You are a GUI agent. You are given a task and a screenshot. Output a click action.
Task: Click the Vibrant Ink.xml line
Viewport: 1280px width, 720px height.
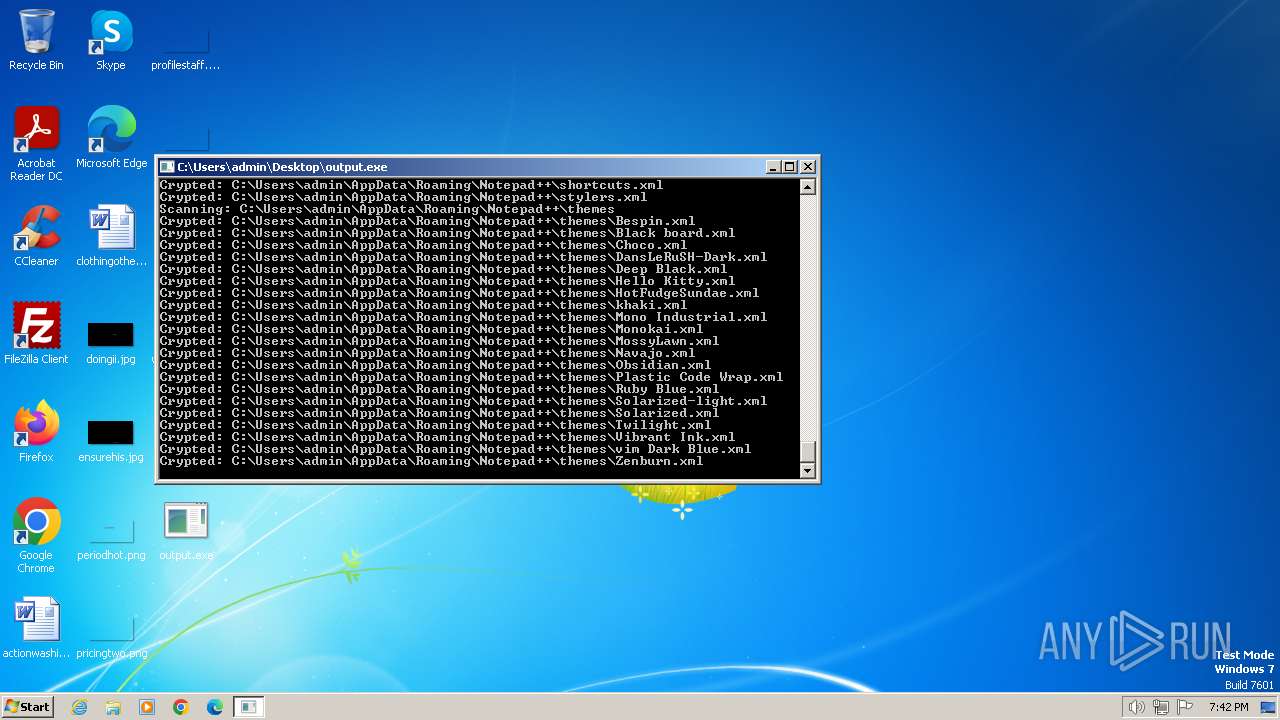click(x=447, y=437)
